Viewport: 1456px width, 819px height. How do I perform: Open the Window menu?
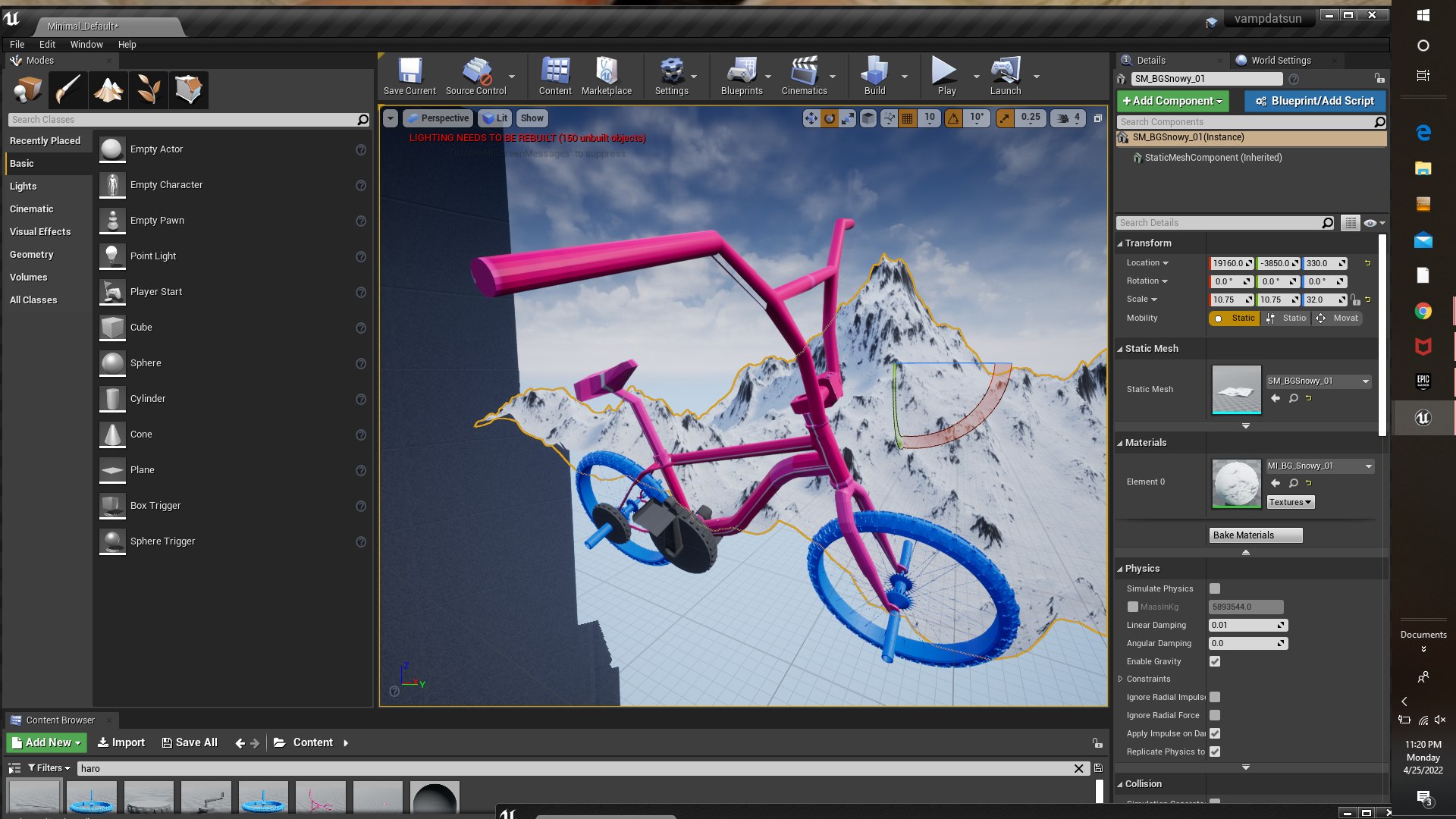pyautogui.click(x=86, y=45)
